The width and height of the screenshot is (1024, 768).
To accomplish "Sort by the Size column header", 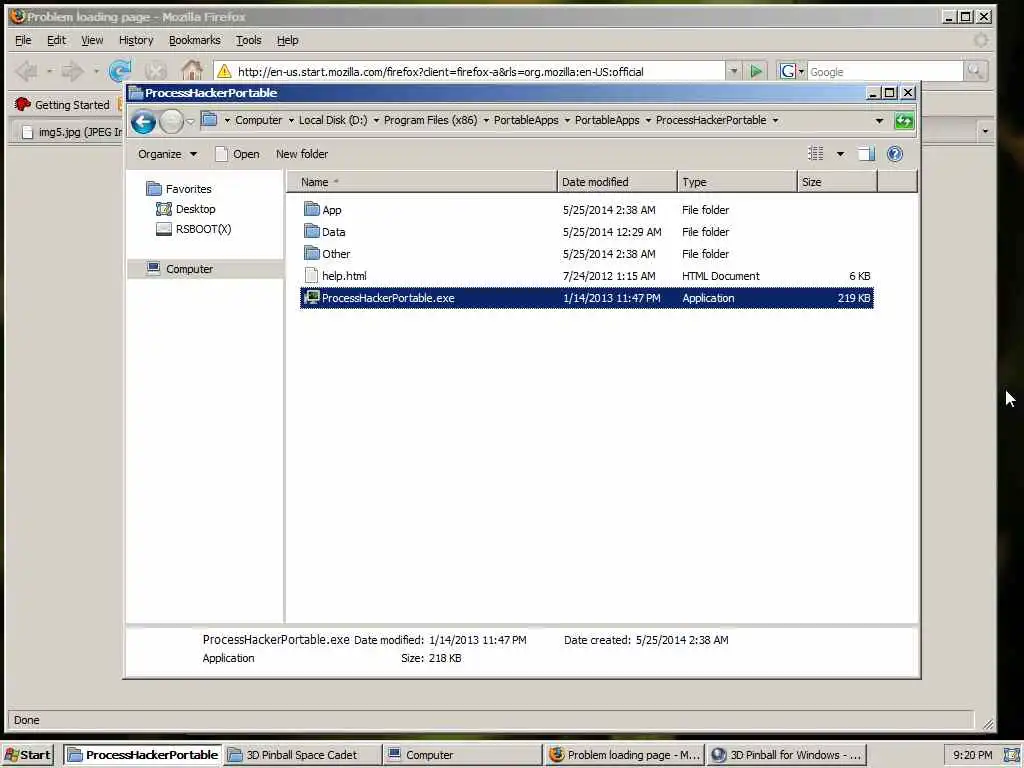I will [x=837, y=182].
